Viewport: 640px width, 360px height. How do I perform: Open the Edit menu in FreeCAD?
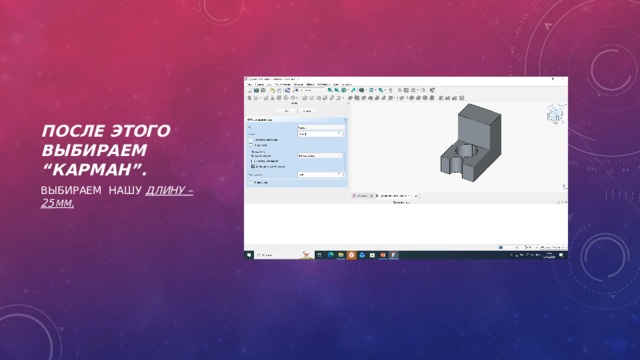(x=259, y=84)
